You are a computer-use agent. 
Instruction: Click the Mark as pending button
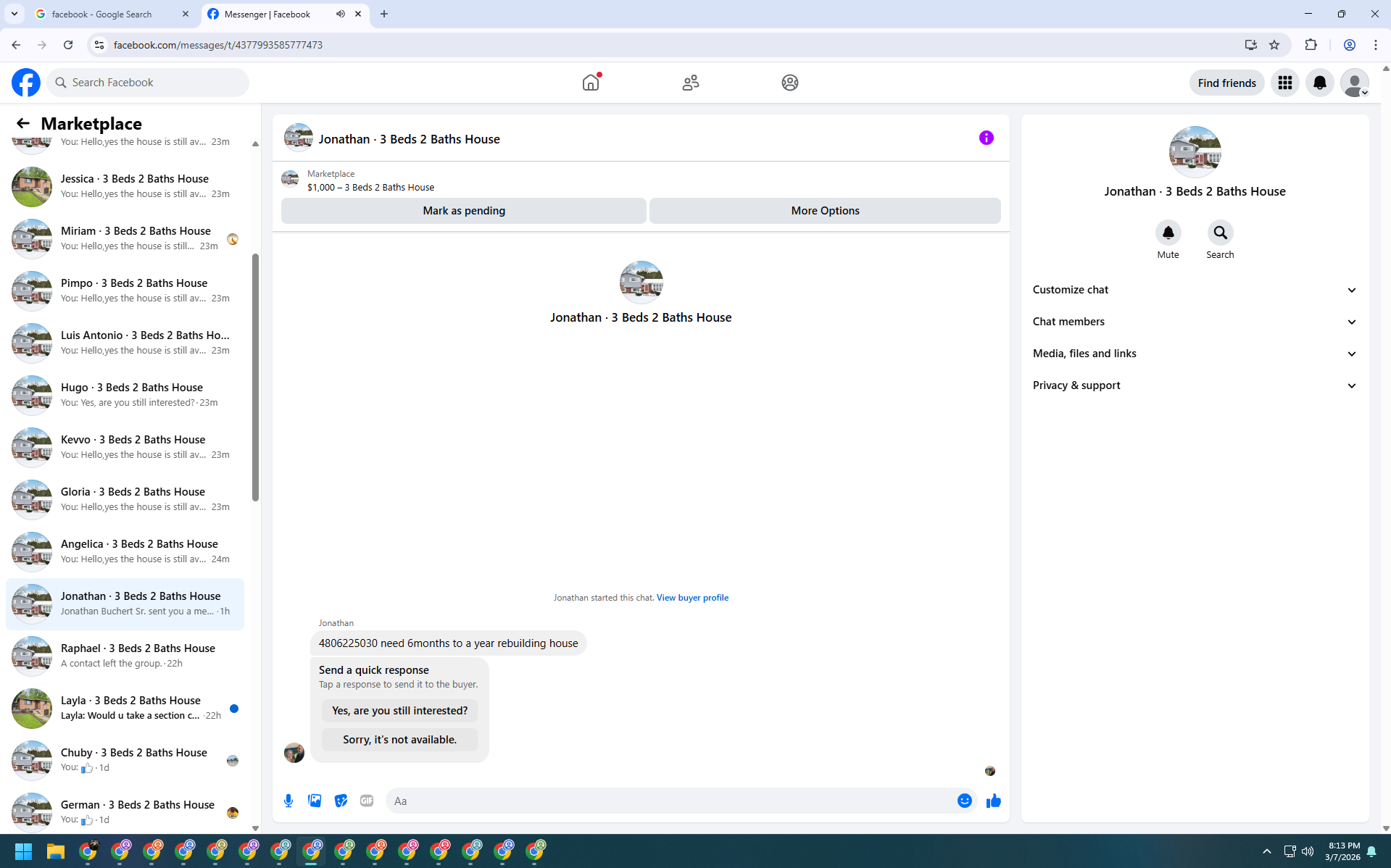(x=464, y=211)
